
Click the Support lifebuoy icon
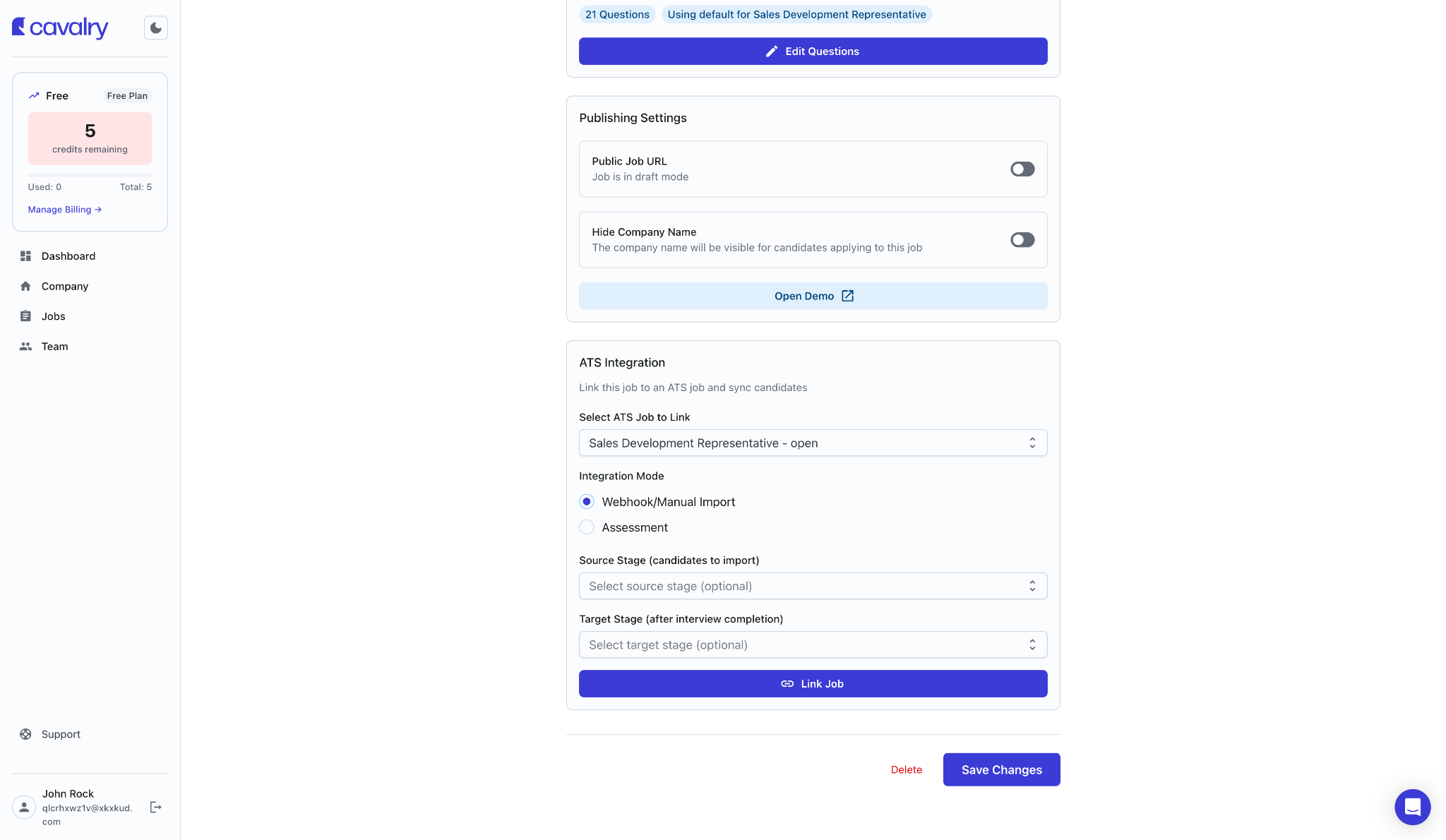[x=25, y=734]
